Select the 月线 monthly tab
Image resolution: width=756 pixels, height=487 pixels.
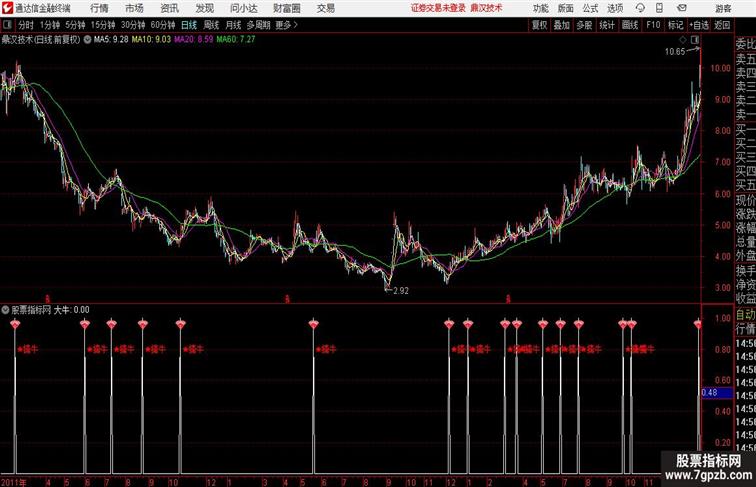pyautogui.click(x=233, y=25)
